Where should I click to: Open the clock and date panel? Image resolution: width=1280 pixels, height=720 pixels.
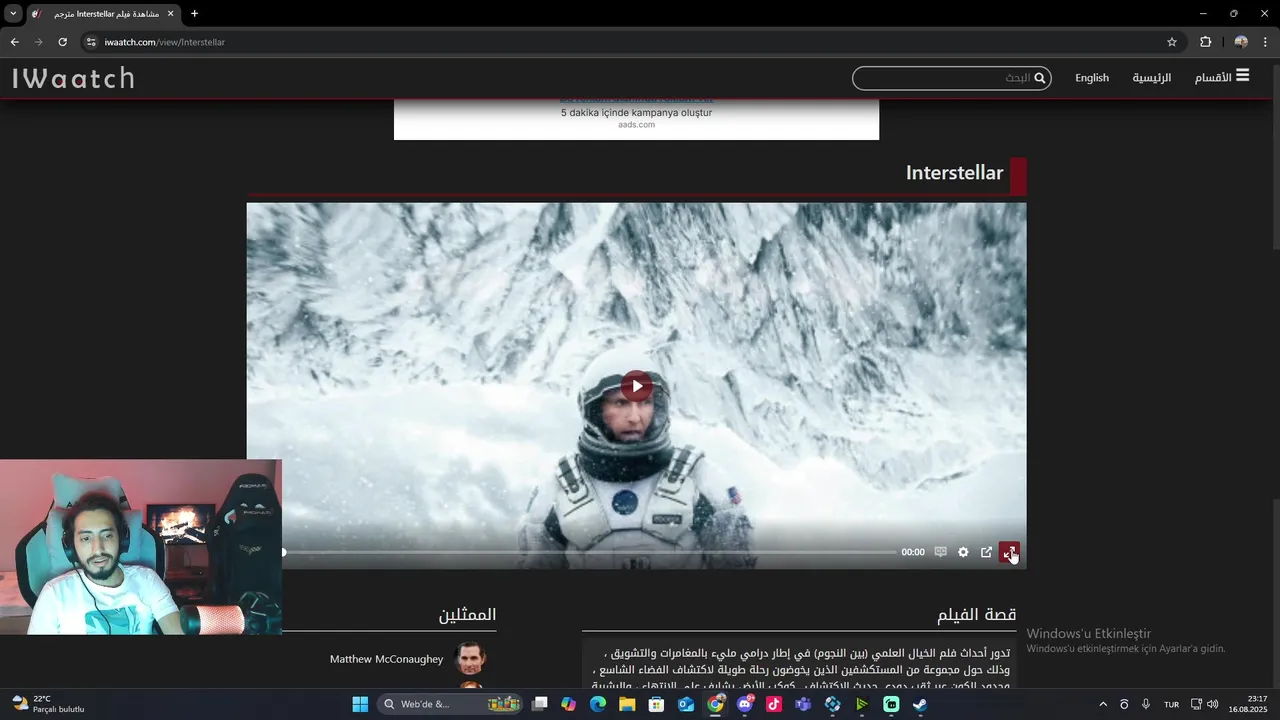coord(1248,704)
